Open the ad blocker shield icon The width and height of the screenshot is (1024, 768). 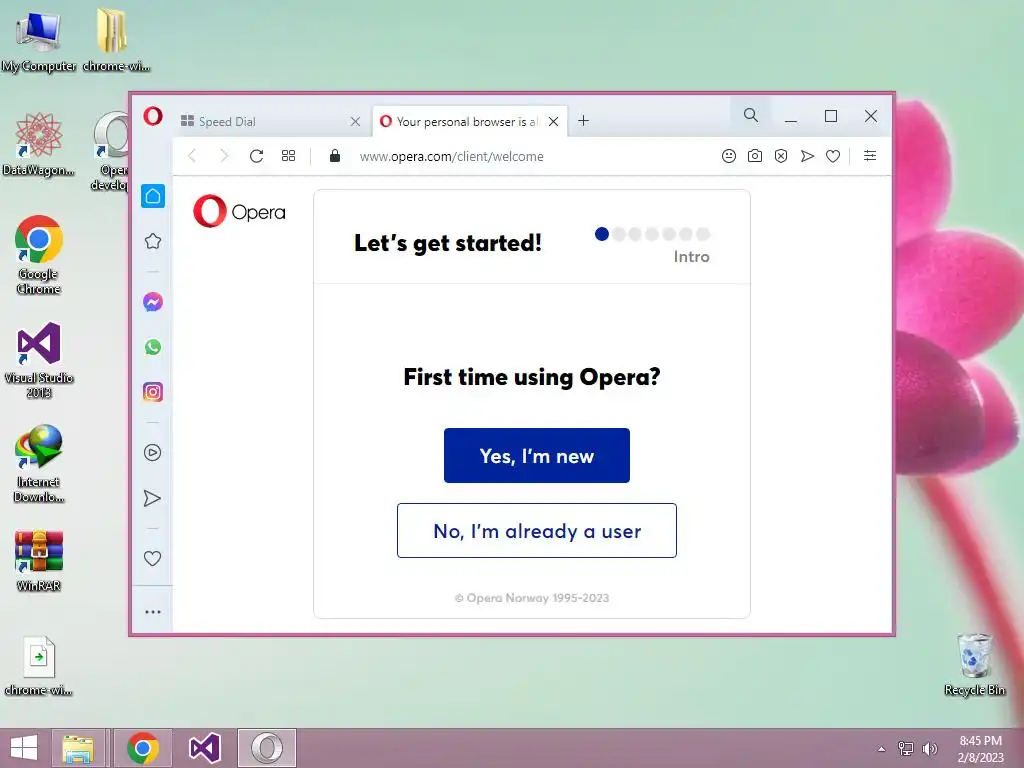coord(781,156)
